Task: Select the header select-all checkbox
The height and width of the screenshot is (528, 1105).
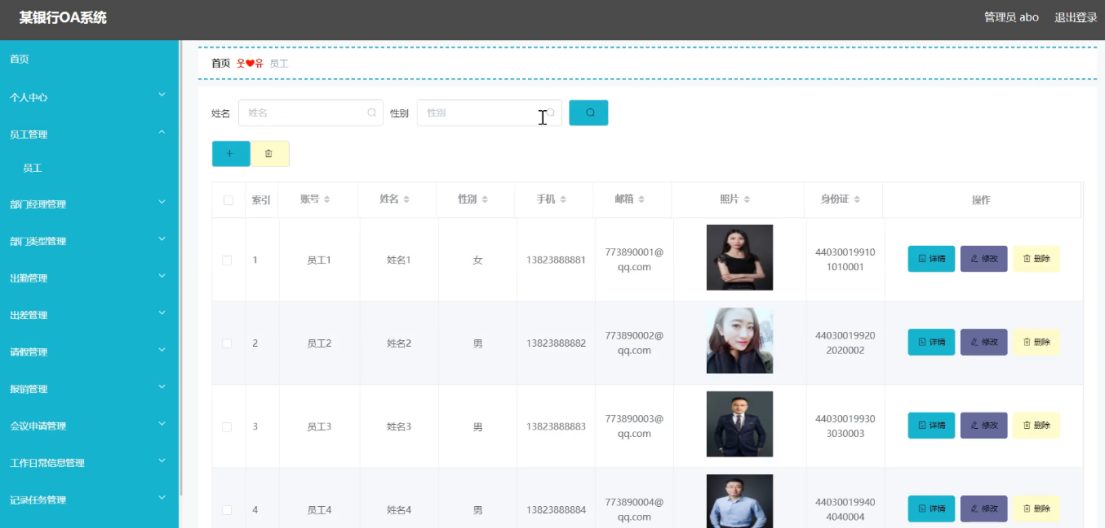Action: pyautogui.click(x=228, y=200)
